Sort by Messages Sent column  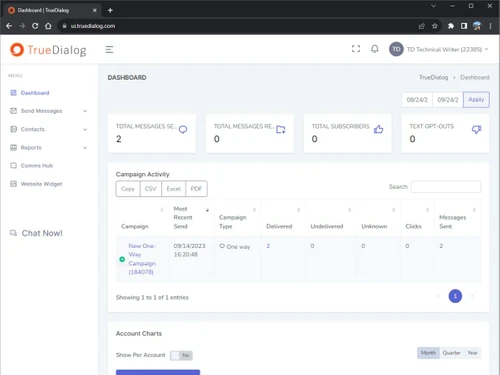point(458,218)
